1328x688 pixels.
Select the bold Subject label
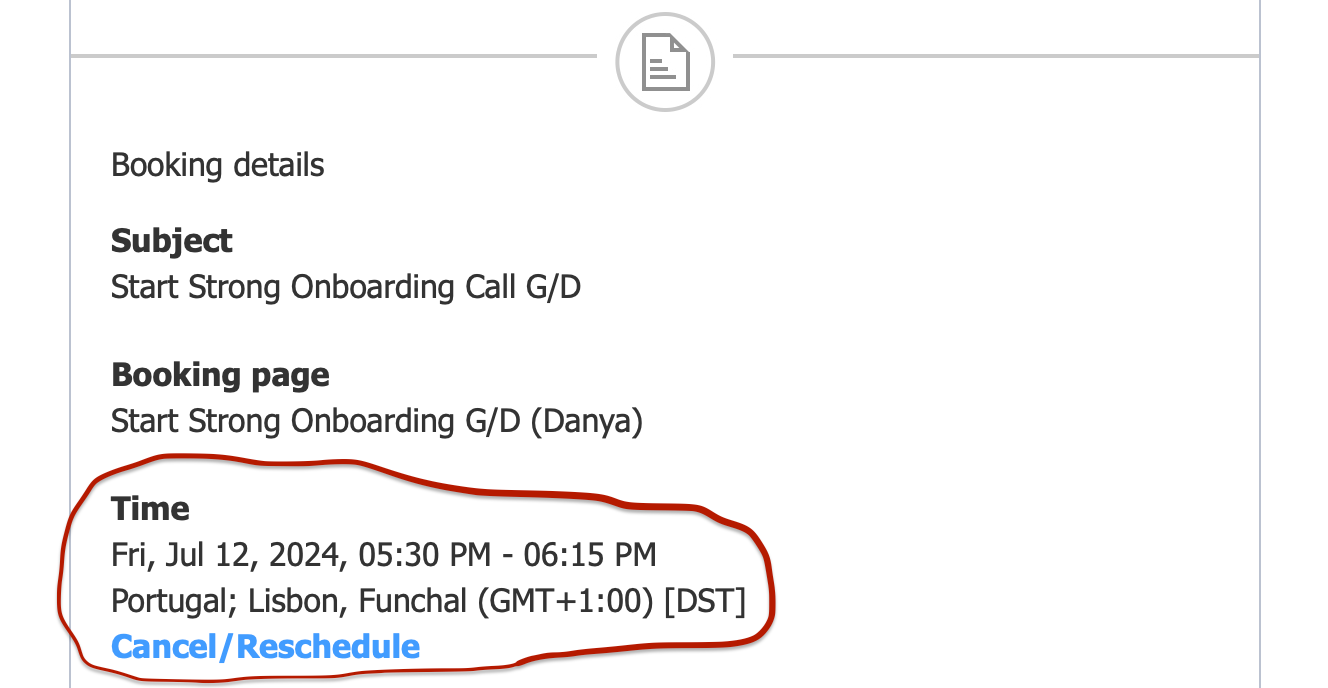(x=171, y=241)
